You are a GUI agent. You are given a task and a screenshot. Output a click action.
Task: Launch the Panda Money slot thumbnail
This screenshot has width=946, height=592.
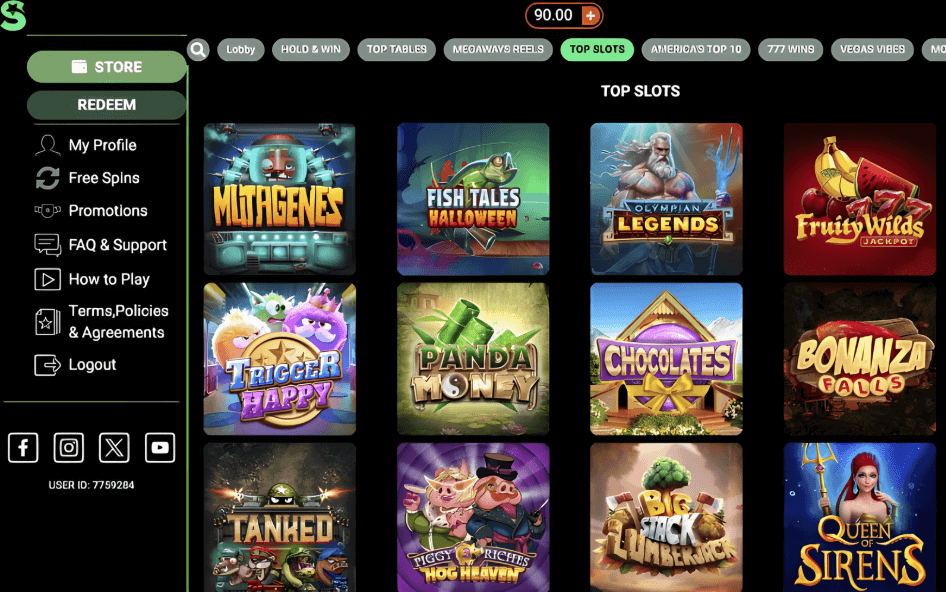pos(473,359)
